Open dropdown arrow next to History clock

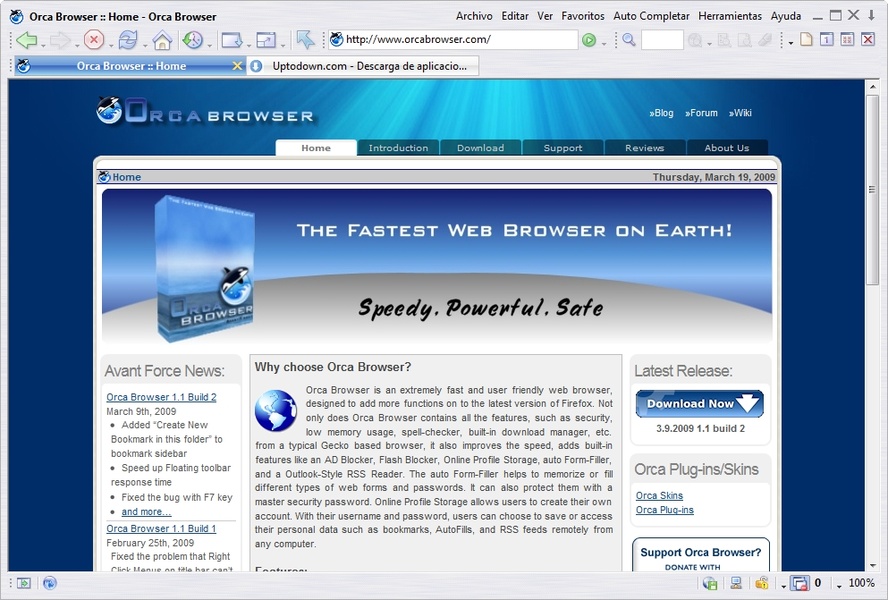(210, 44)
